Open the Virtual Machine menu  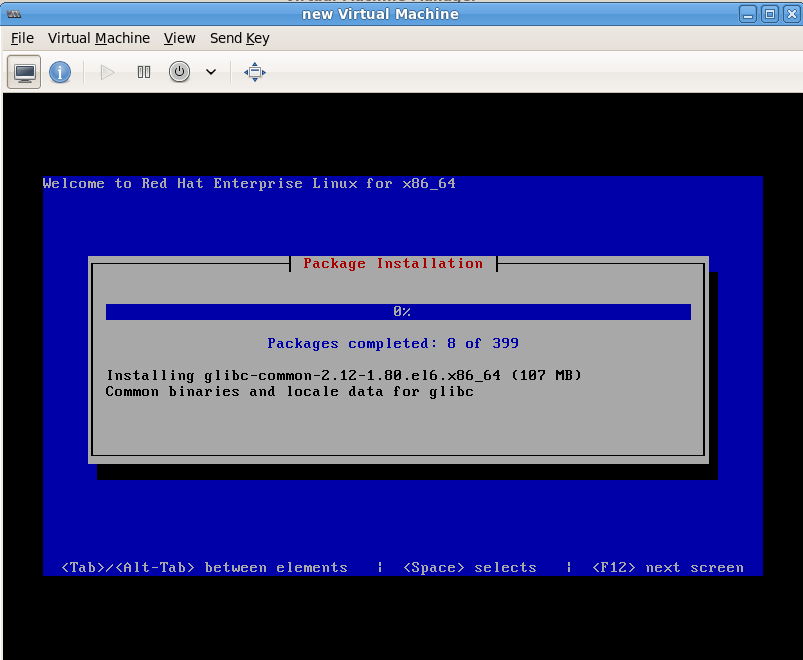point(99,38)
